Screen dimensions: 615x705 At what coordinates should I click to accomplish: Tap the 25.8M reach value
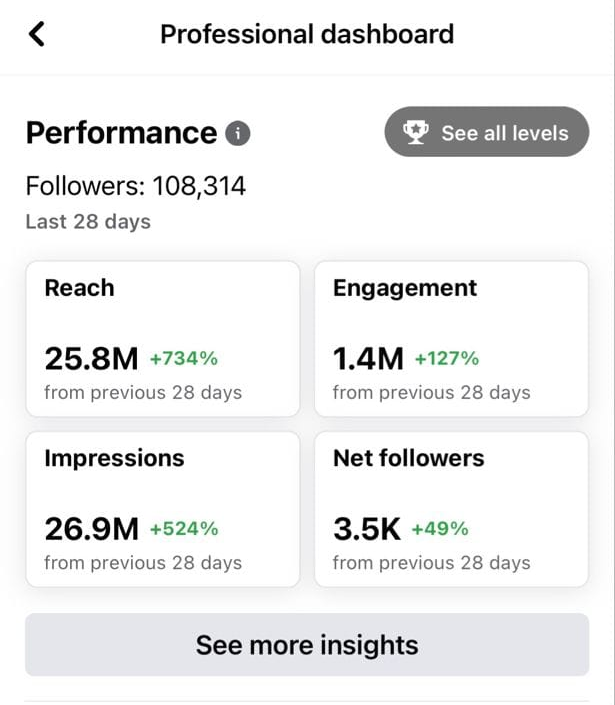(x=90, y=358)
